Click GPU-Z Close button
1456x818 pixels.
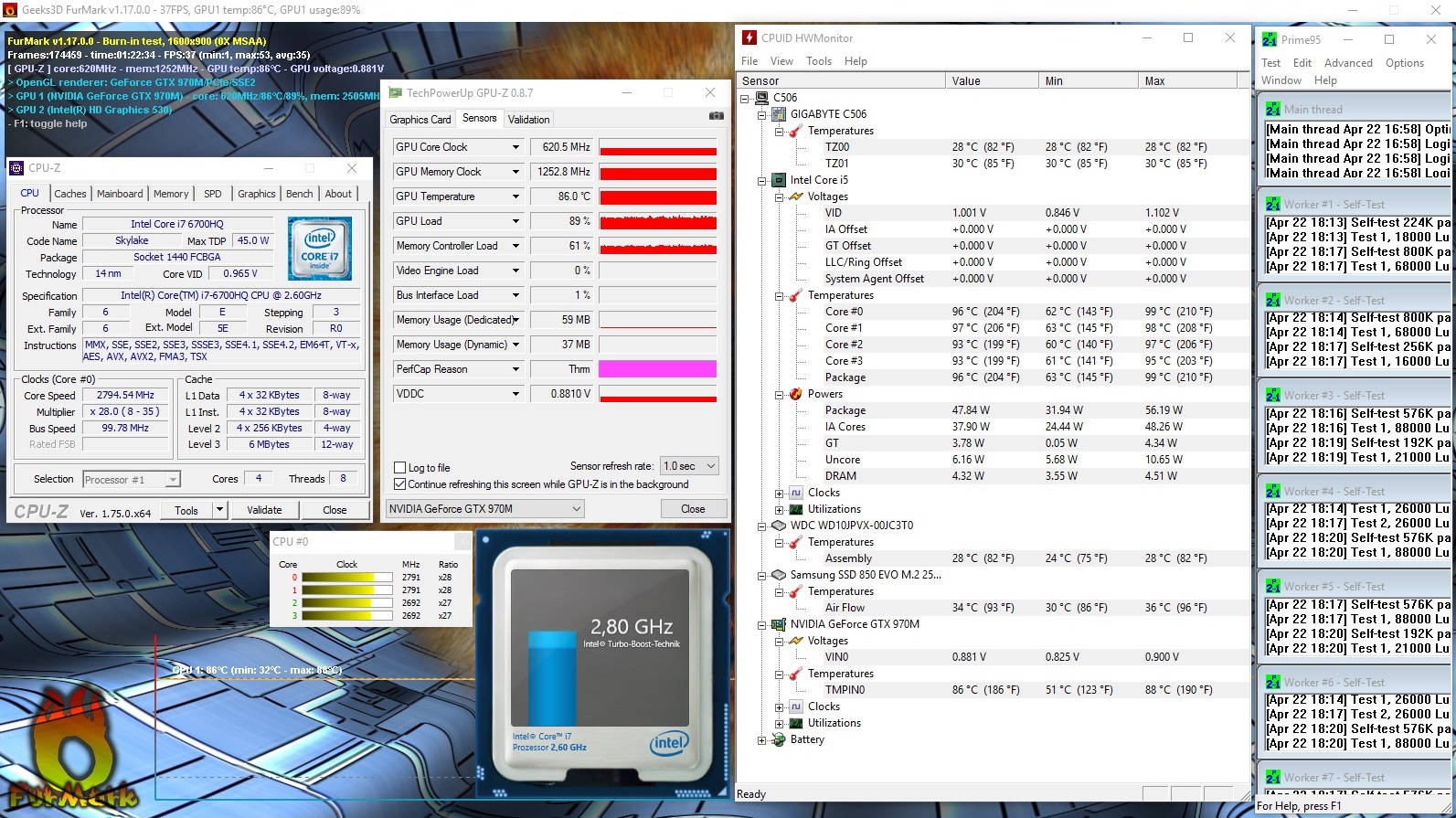coord(693,509)
